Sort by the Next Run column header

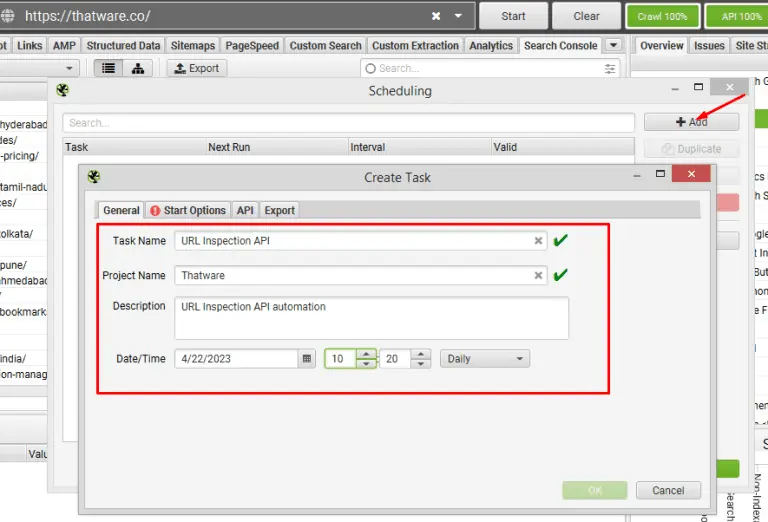[x=277, y=147]
